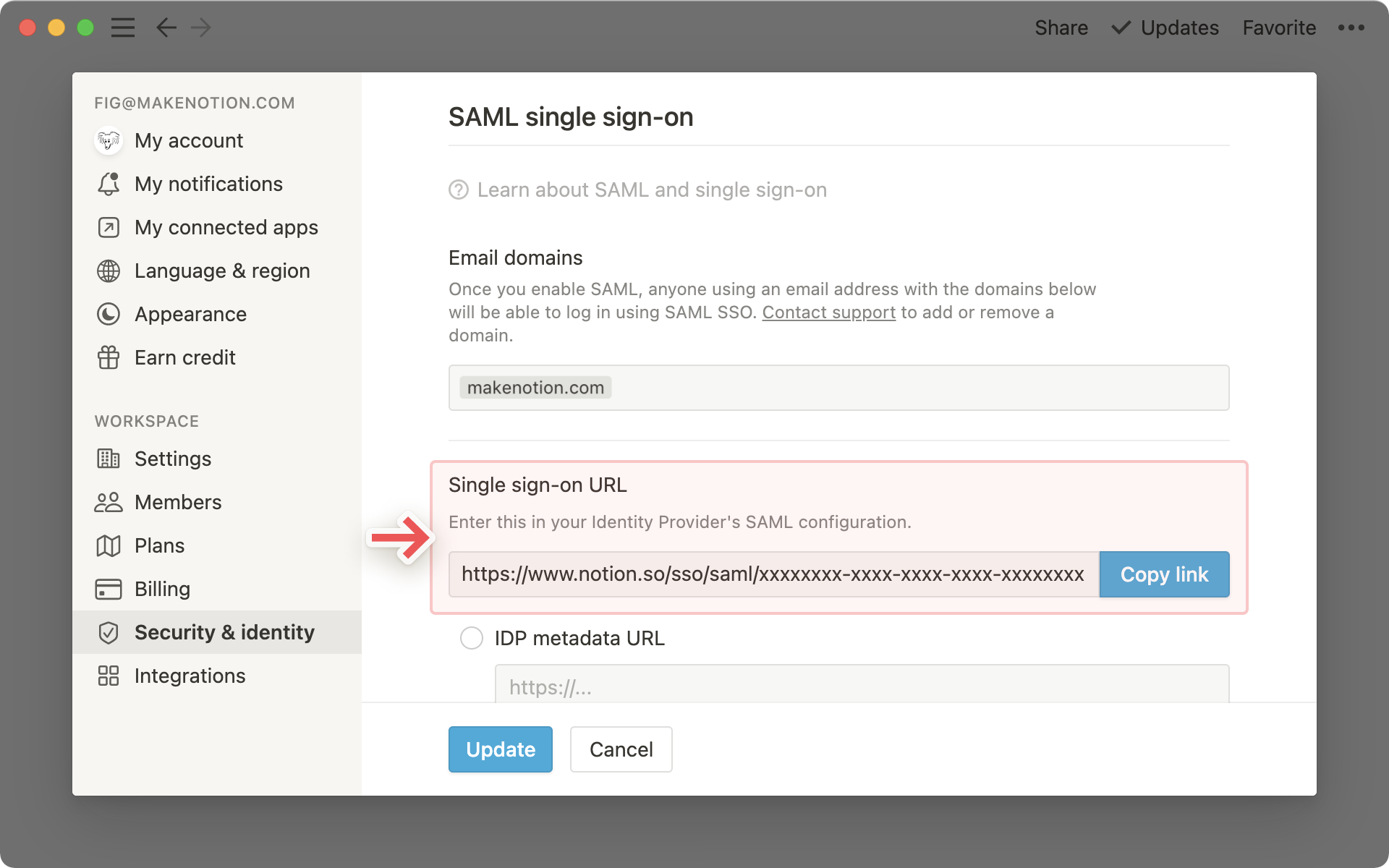Image resolution: width=1389 pixels, height=868 pixels.
Task: Click the question mark help icon
Action: [459, 190]
